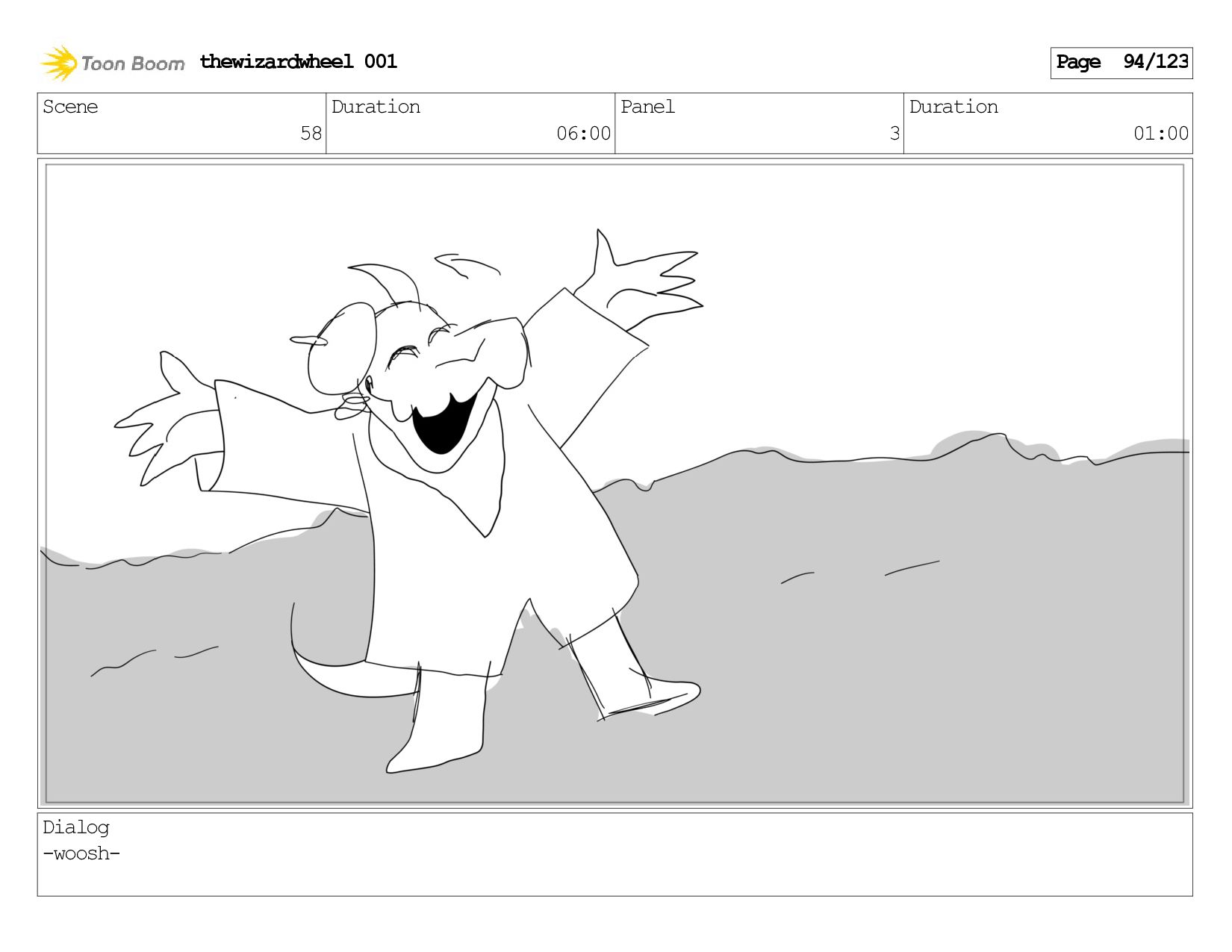This screenshot has height=952, width=1232.
Task: Click the 'Scene' header label
Action: (x=70, y=107)
